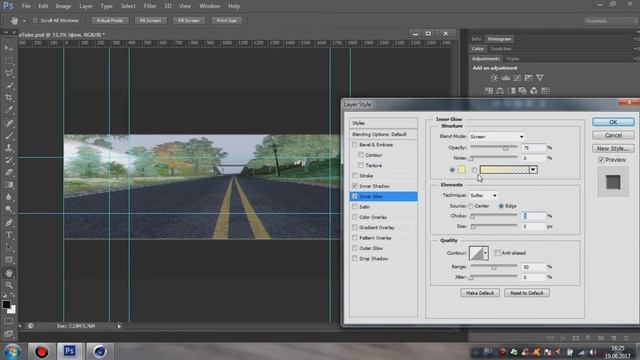Viewport: 640px width, 360px height.
Task: Enable the Color Overlay style
Action: click(x=355, y=217)
